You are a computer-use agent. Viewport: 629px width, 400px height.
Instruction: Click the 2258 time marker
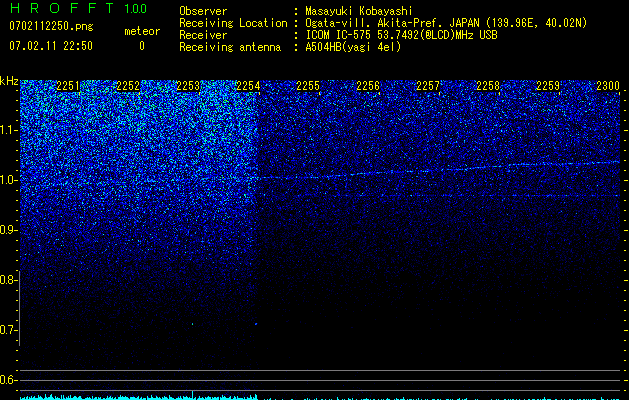coord(488,86)
